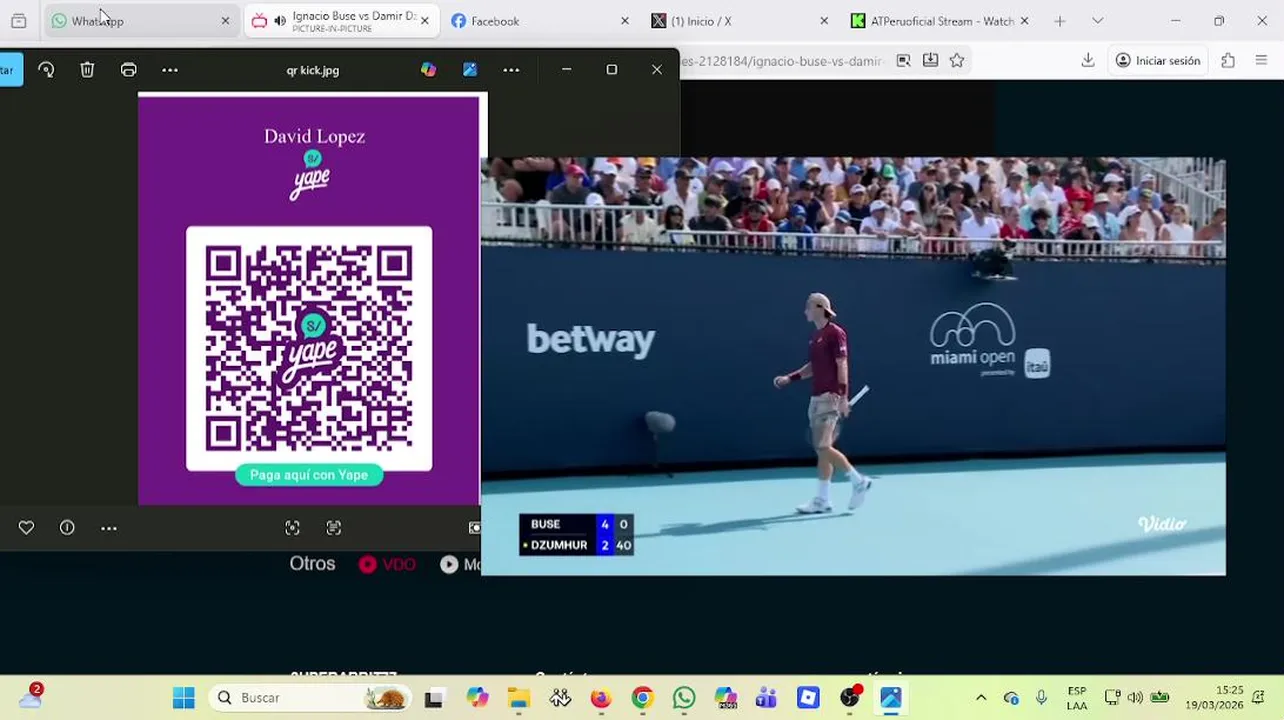Viewport: 1284px width, 720px height.
Task: Switch to the ATPeruoficial Stream tab
Action: pos(940,21)
